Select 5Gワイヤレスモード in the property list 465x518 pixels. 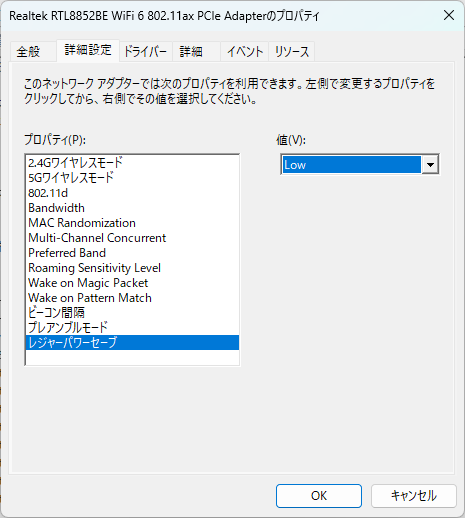tap(132, 178)
